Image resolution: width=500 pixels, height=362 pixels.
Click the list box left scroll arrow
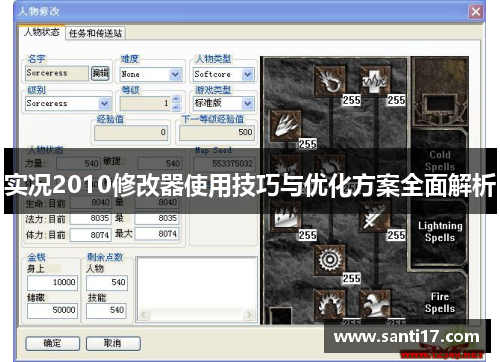144,315
